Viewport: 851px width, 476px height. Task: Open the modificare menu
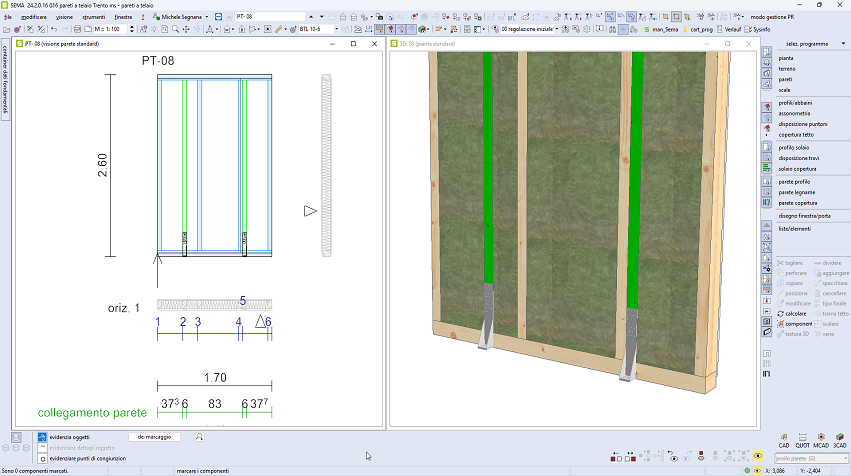pos(32,17)
